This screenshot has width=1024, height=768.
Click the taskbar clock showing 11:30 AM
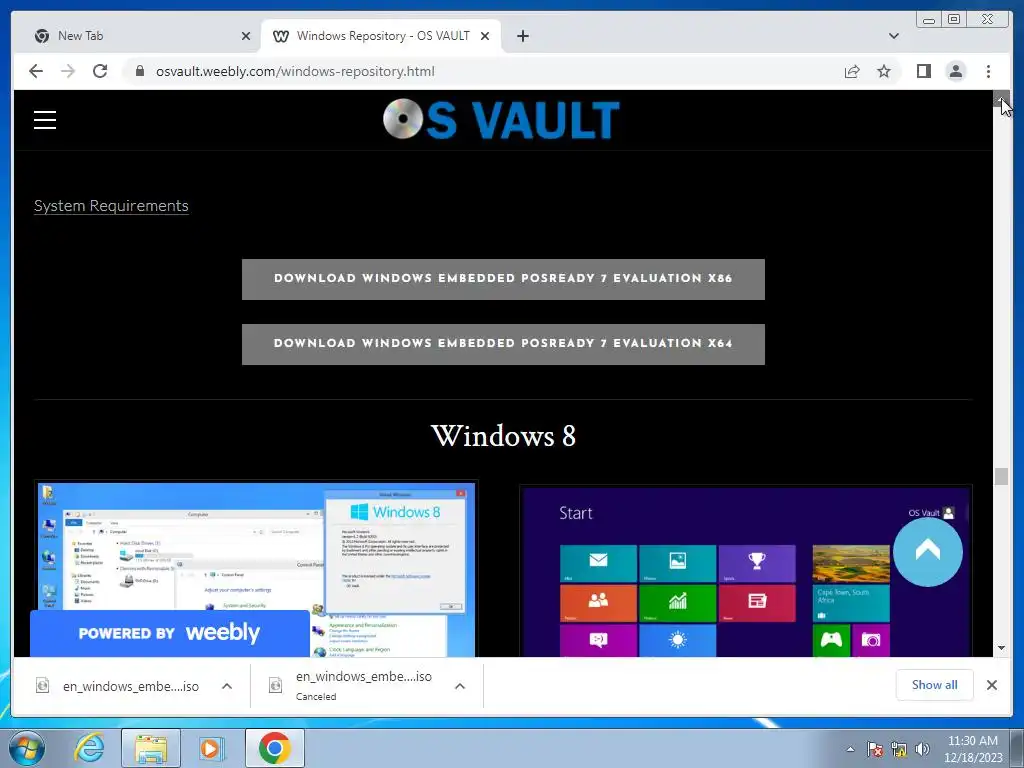pos(972,749)
